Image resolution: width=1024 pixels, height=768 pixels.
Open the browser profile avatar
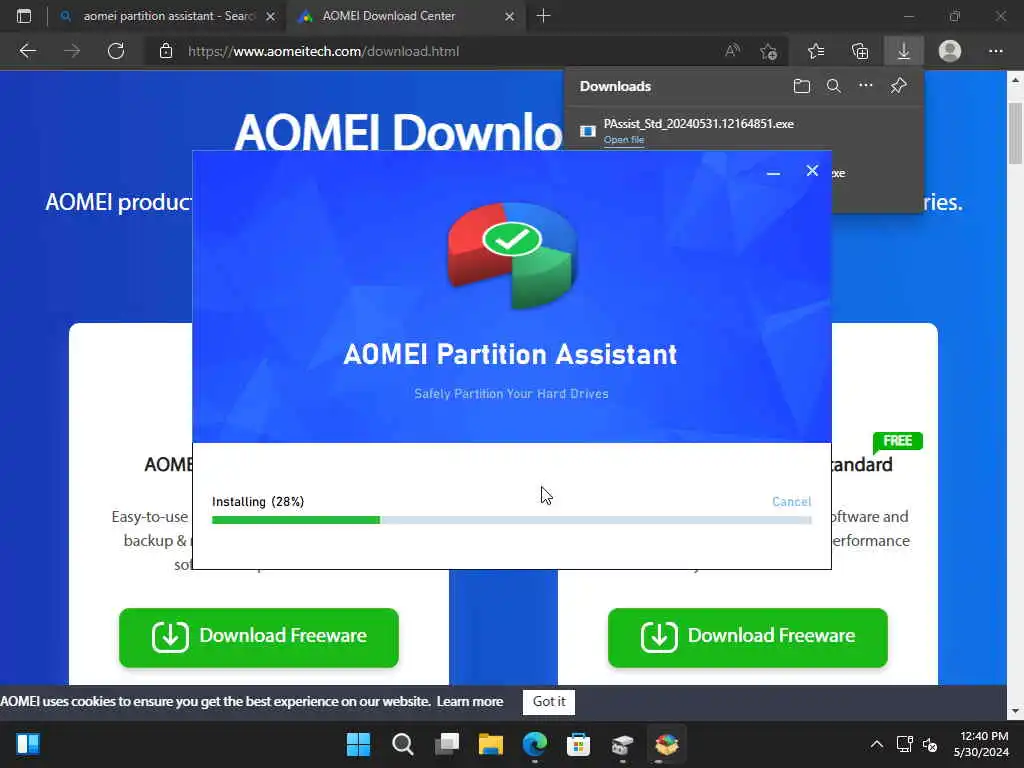[x=950, y=51]
